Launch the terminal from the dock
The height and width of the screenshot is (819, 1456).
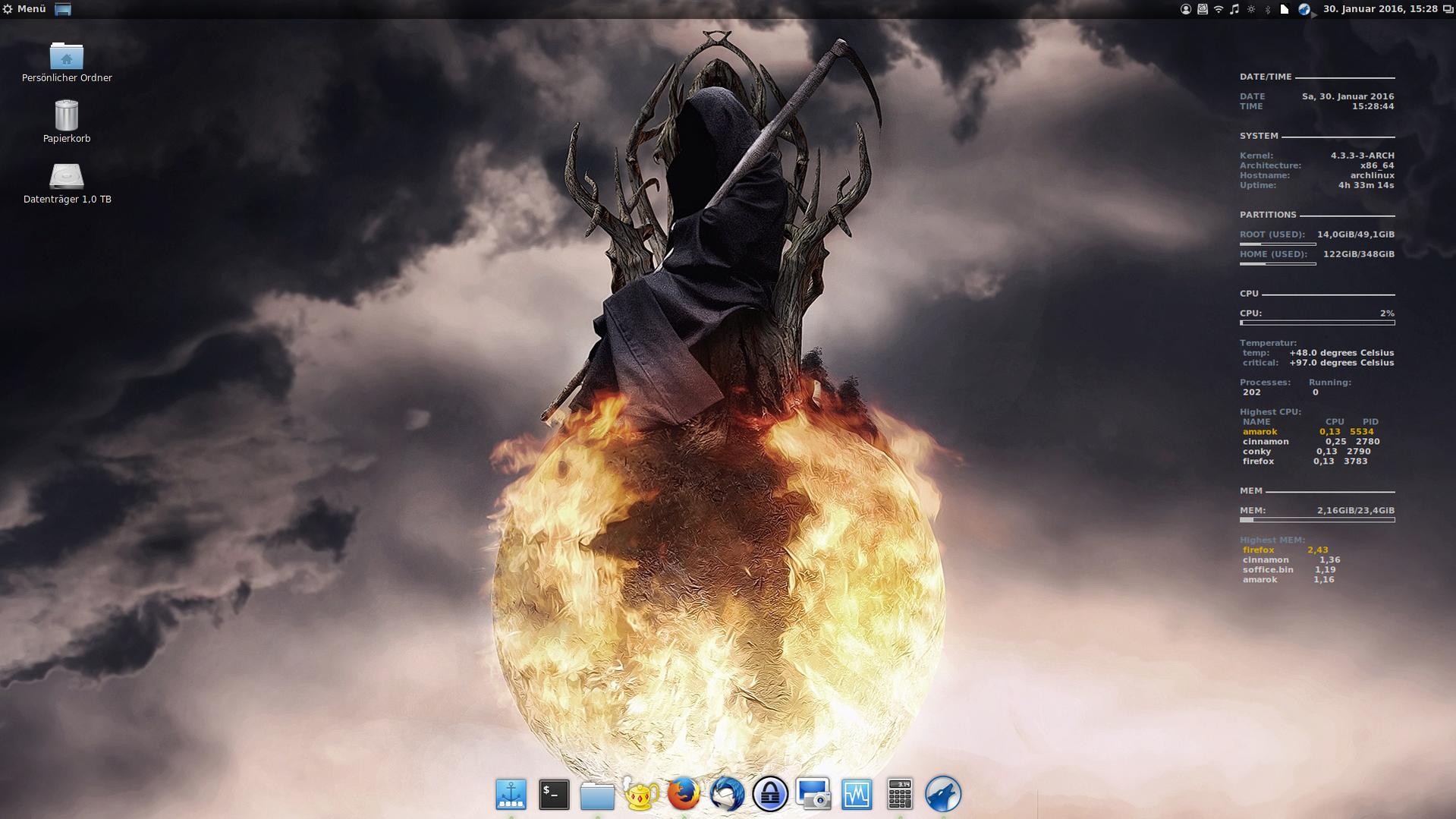(554, 795)
